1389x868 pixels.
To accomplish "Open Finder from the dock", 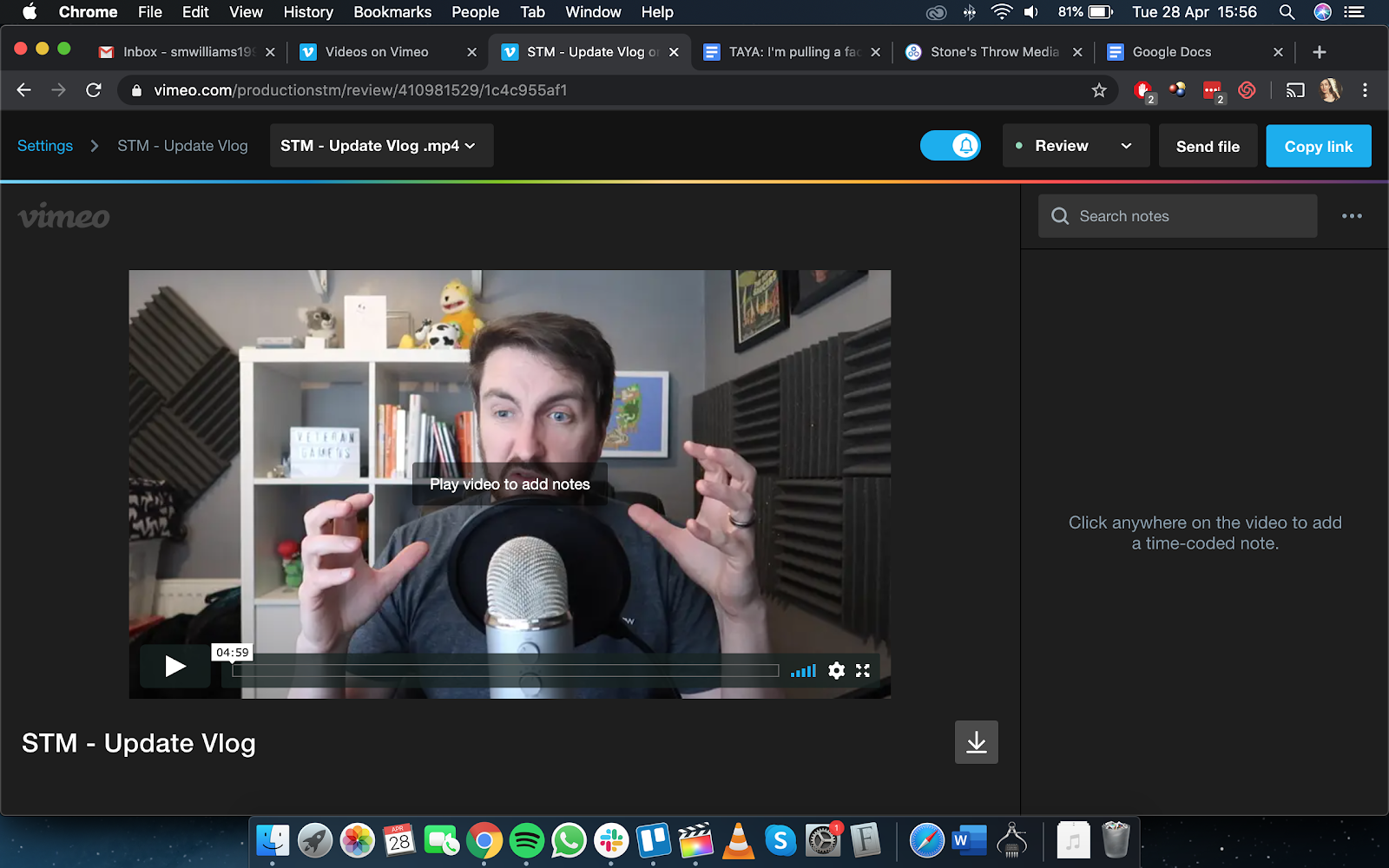I will (x=273, y=840).
